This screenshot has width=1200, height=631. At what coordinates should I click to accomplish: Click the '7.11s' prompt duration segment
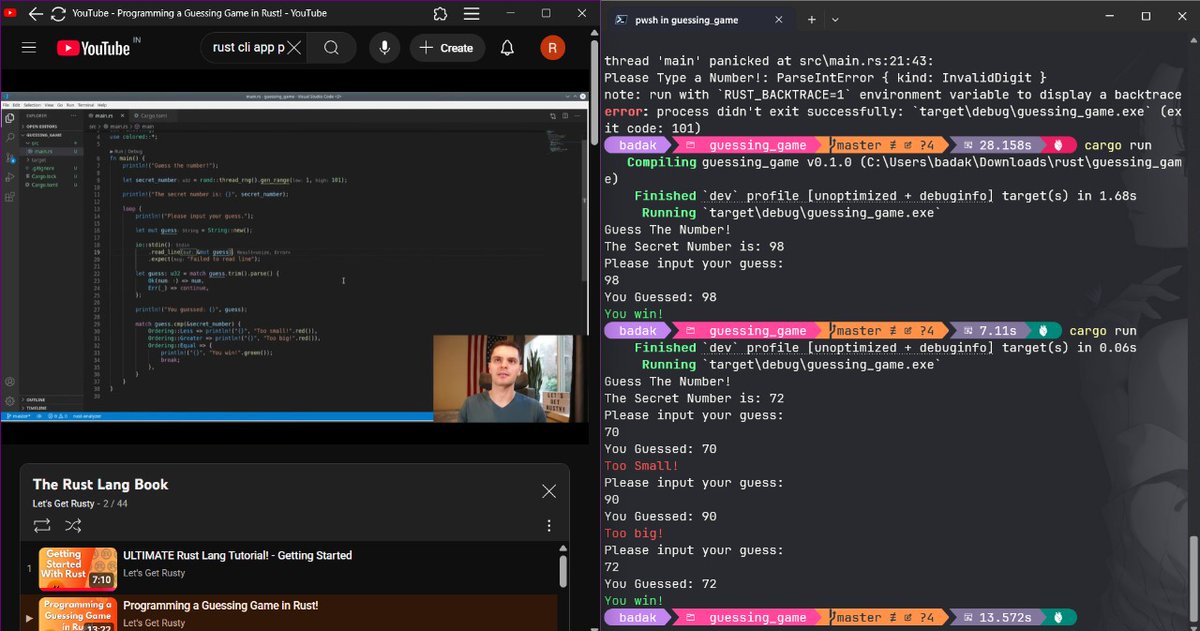pos(993,330)
